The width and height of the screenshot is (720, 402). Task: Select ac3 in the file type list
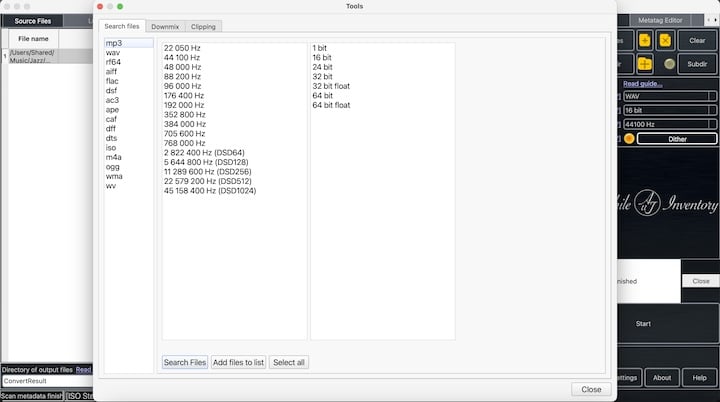pyautogui.click(x=129, y=100)
